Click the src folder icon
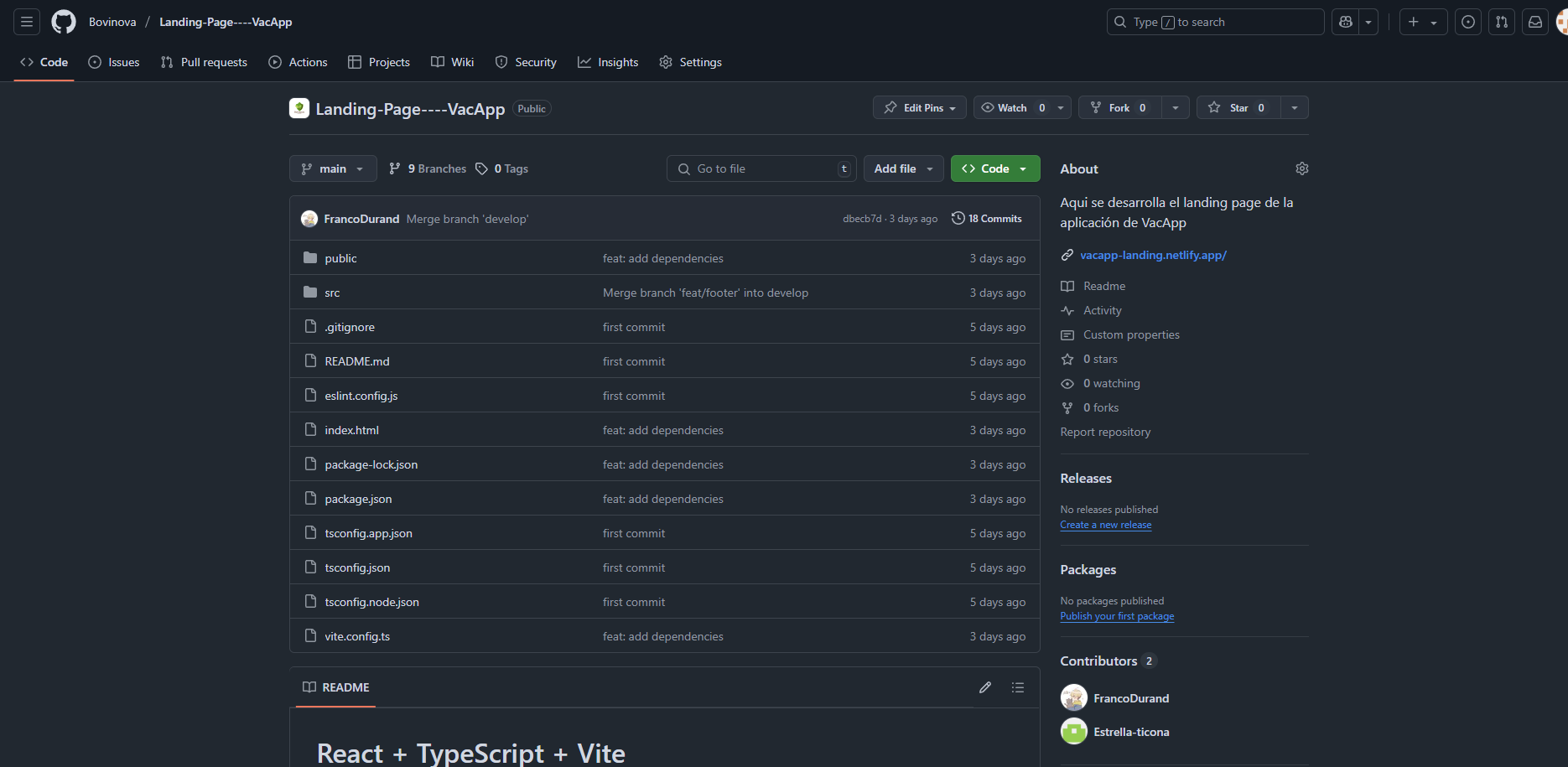1568x767 pixels. [310, 292]
